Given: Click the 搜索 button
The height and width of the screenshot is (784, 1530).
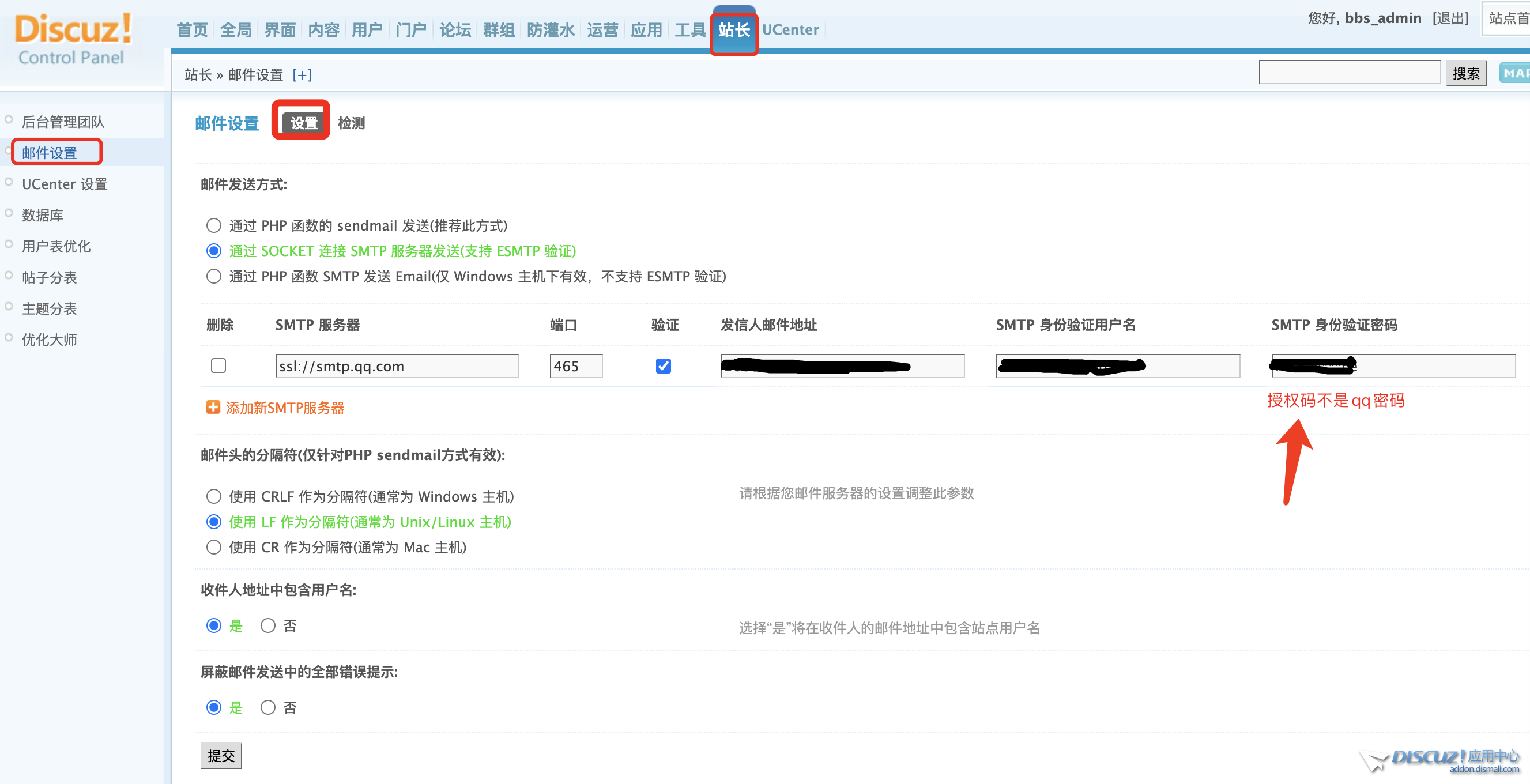Looking at the screenshot, I should click(1466, 73).
